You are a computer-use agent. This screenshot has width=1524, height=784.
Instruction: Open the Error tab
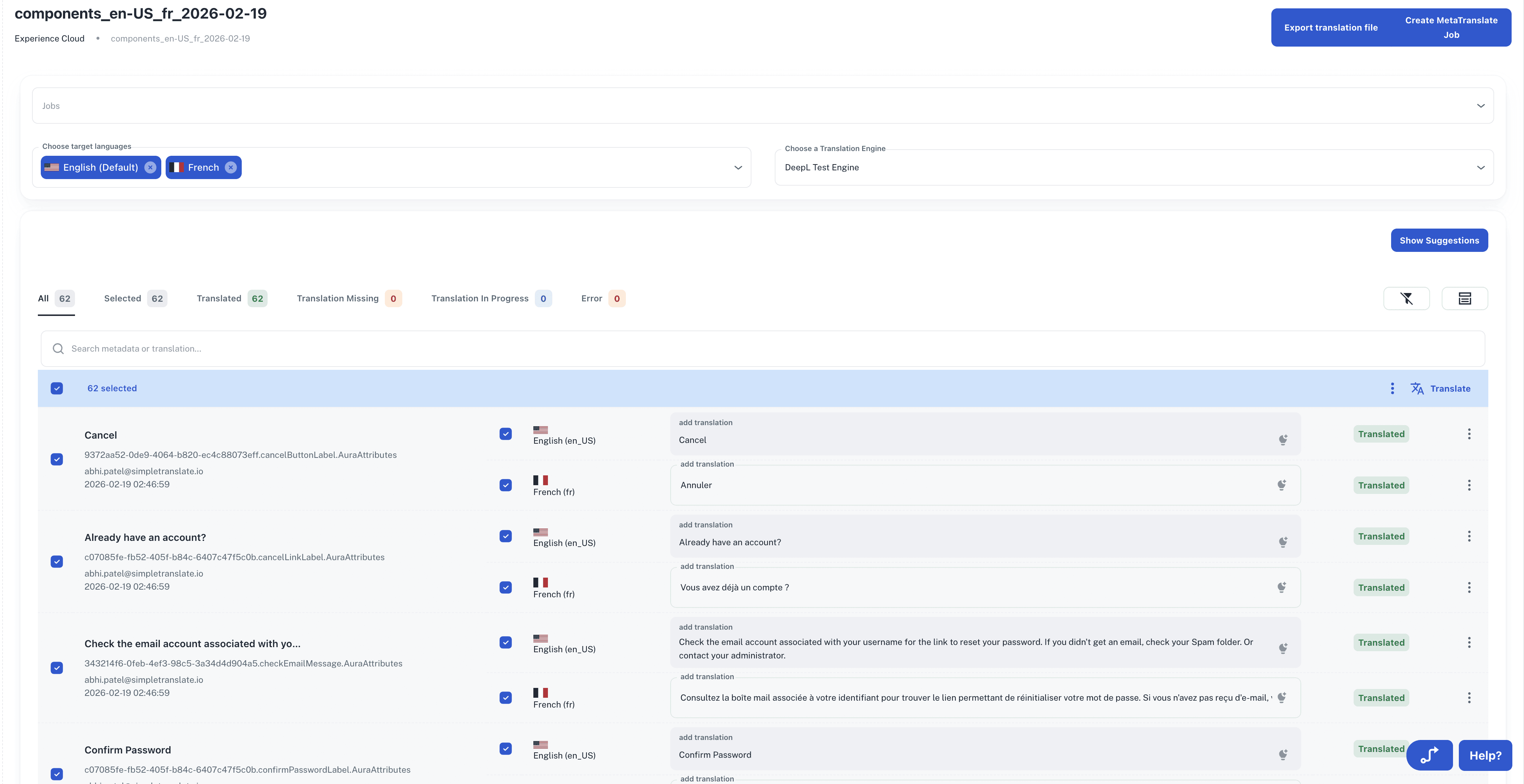tap(603, 298)
